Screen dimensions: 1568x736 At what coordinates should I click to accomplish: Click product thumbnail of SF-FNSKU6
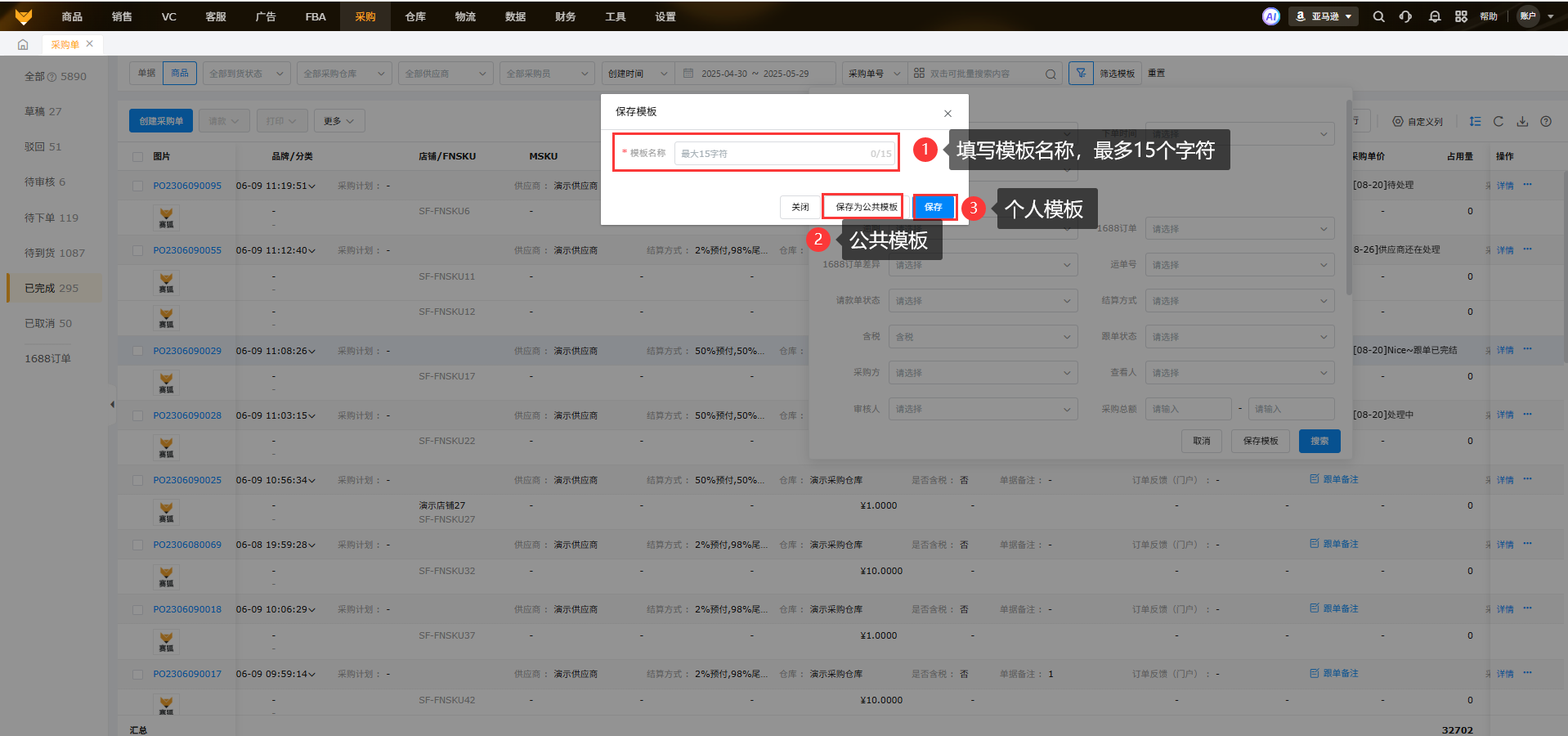166,218
